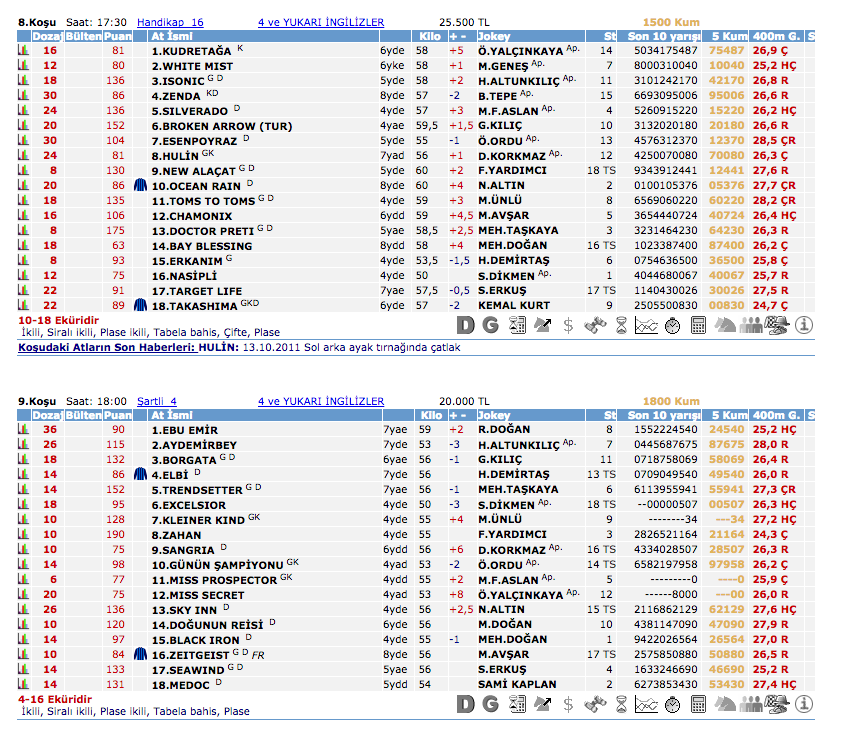Click the G icon under race 9 table
The image size is (842, 736).
pos(490,704)
